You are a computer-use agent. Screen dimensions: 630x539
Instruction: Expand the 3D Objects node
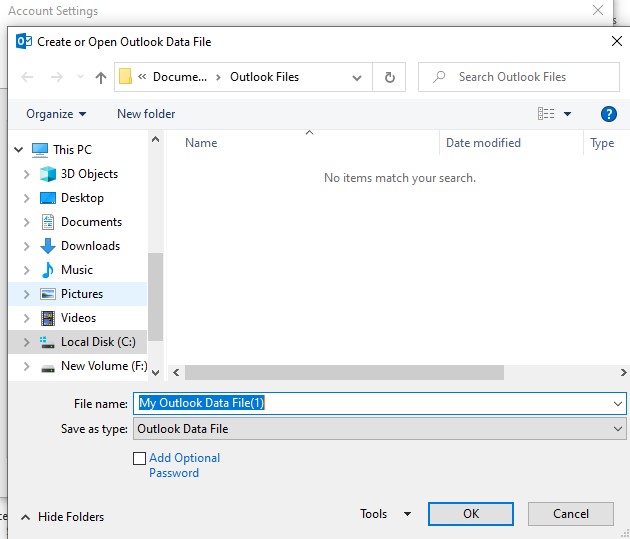coord(27,174)
